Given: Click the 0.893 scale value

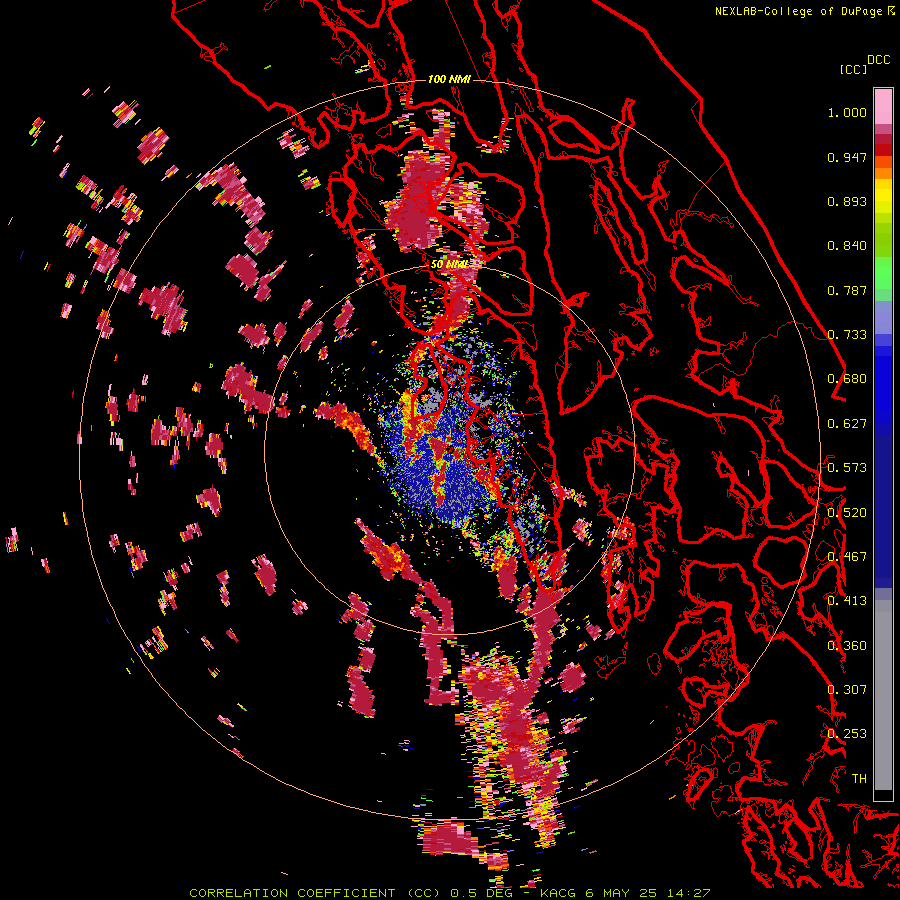Looking at the screenshot, I should (847, 201).
